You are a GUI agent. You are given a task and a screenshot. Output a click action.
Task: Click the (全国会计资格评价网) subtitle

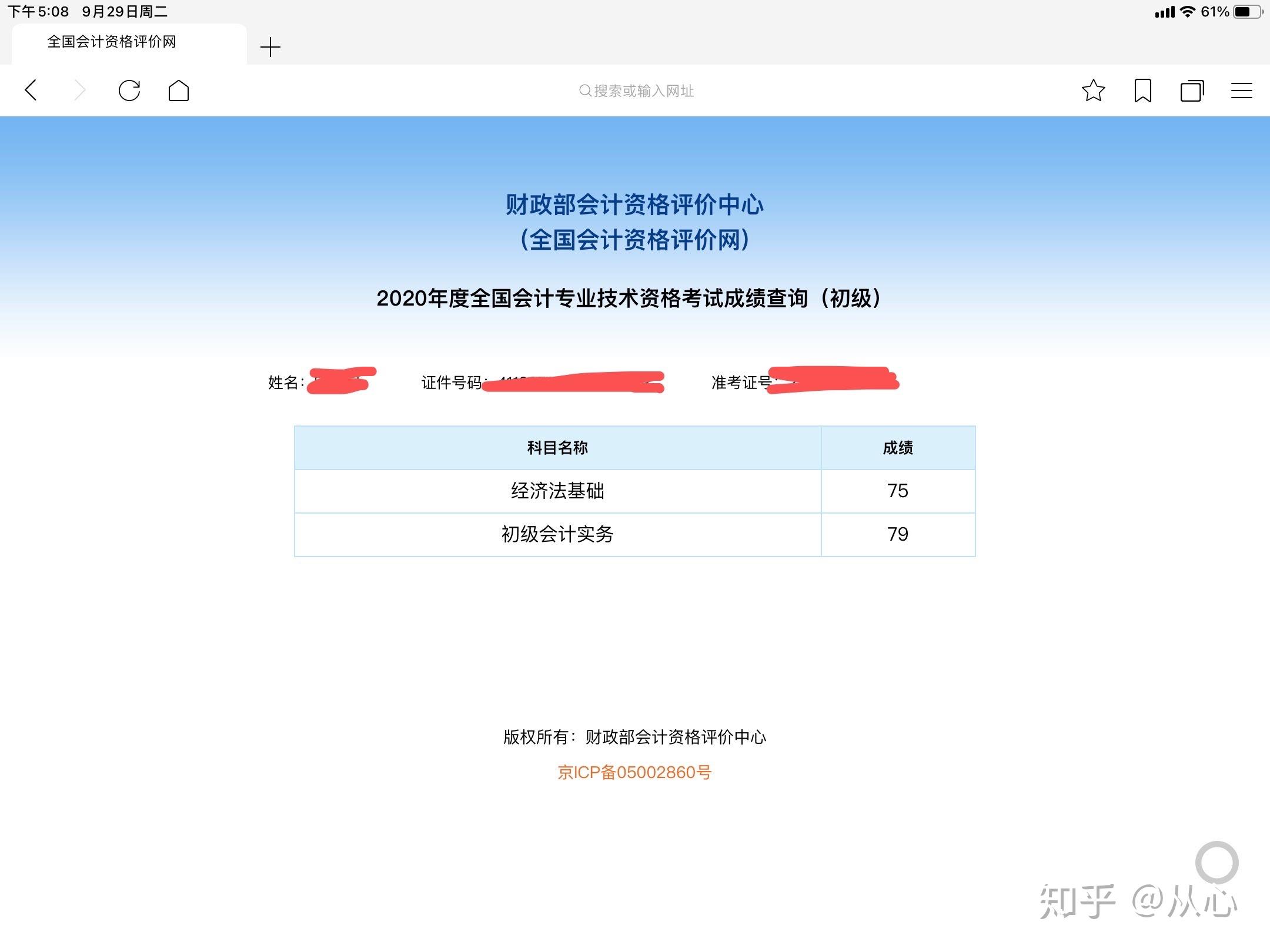[635, 240]
